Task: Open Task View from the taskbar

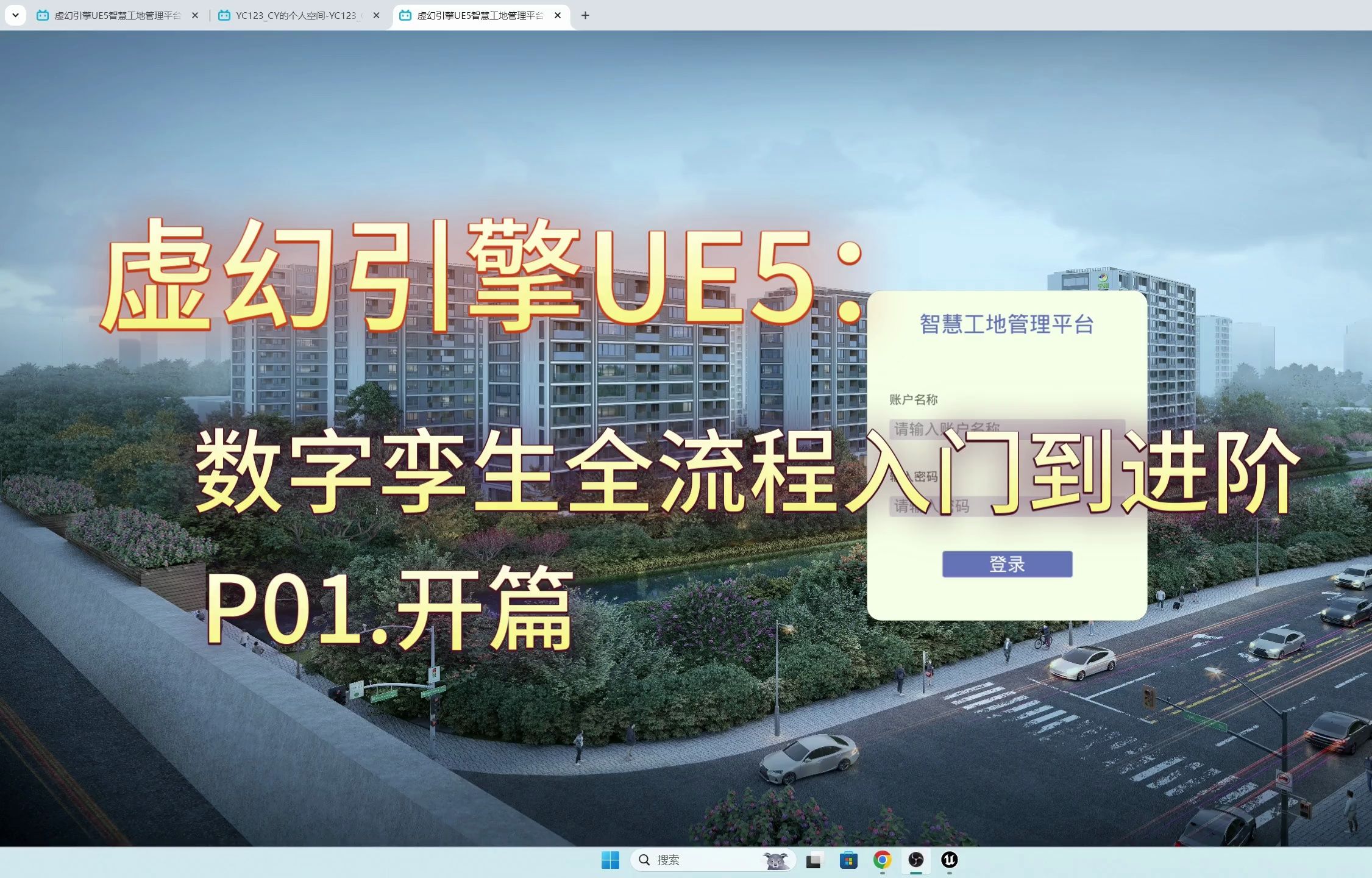Action: pos(814,860)
